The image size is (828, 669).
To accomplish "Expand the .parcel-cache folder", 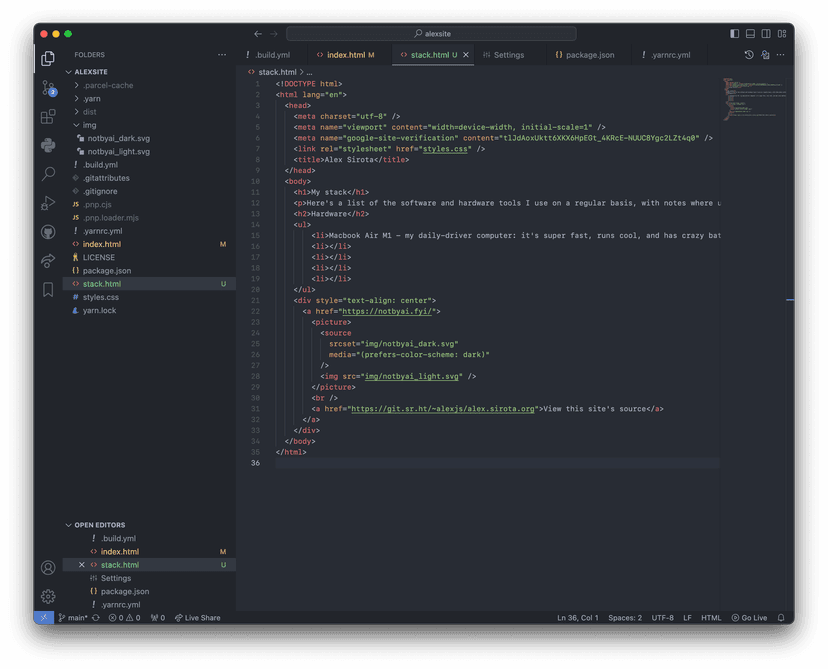I will pyautogui.click(x=107, y=85).
